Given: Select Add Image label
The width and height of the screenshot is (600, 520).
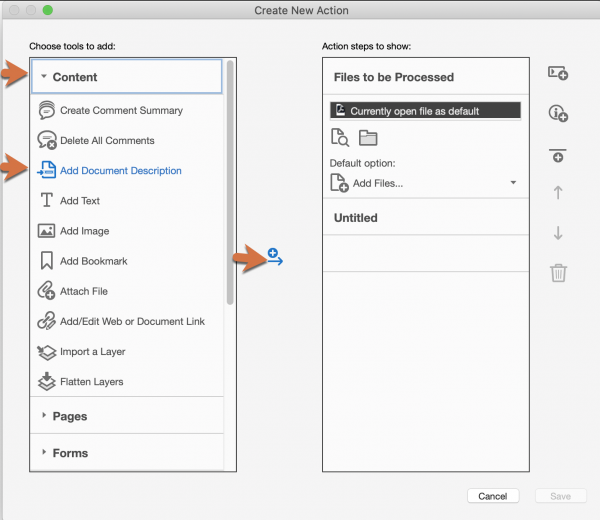Looking at the screenshot, I should point(85,231).
